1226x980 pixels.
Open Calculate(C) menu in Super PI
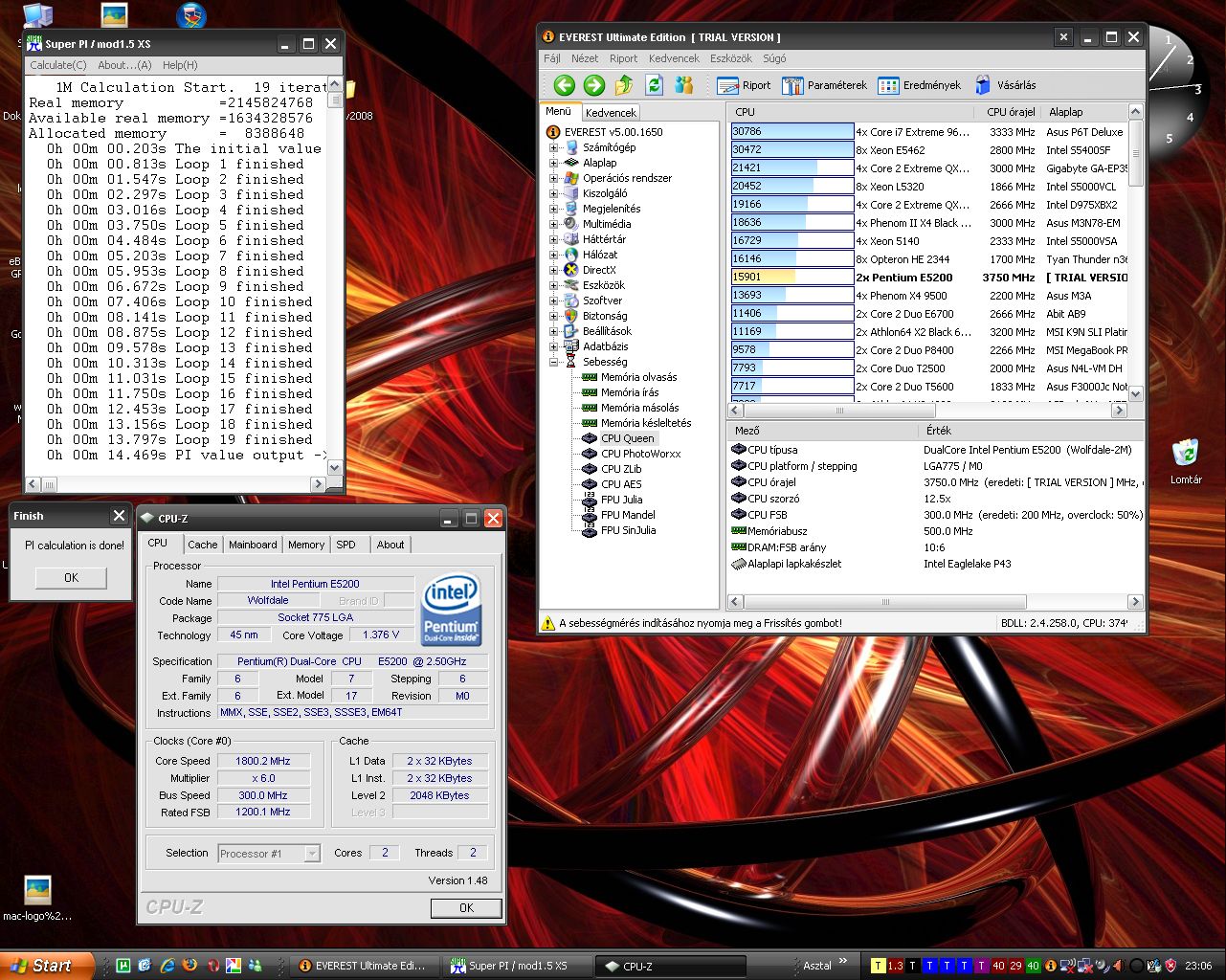pos(58,65)
